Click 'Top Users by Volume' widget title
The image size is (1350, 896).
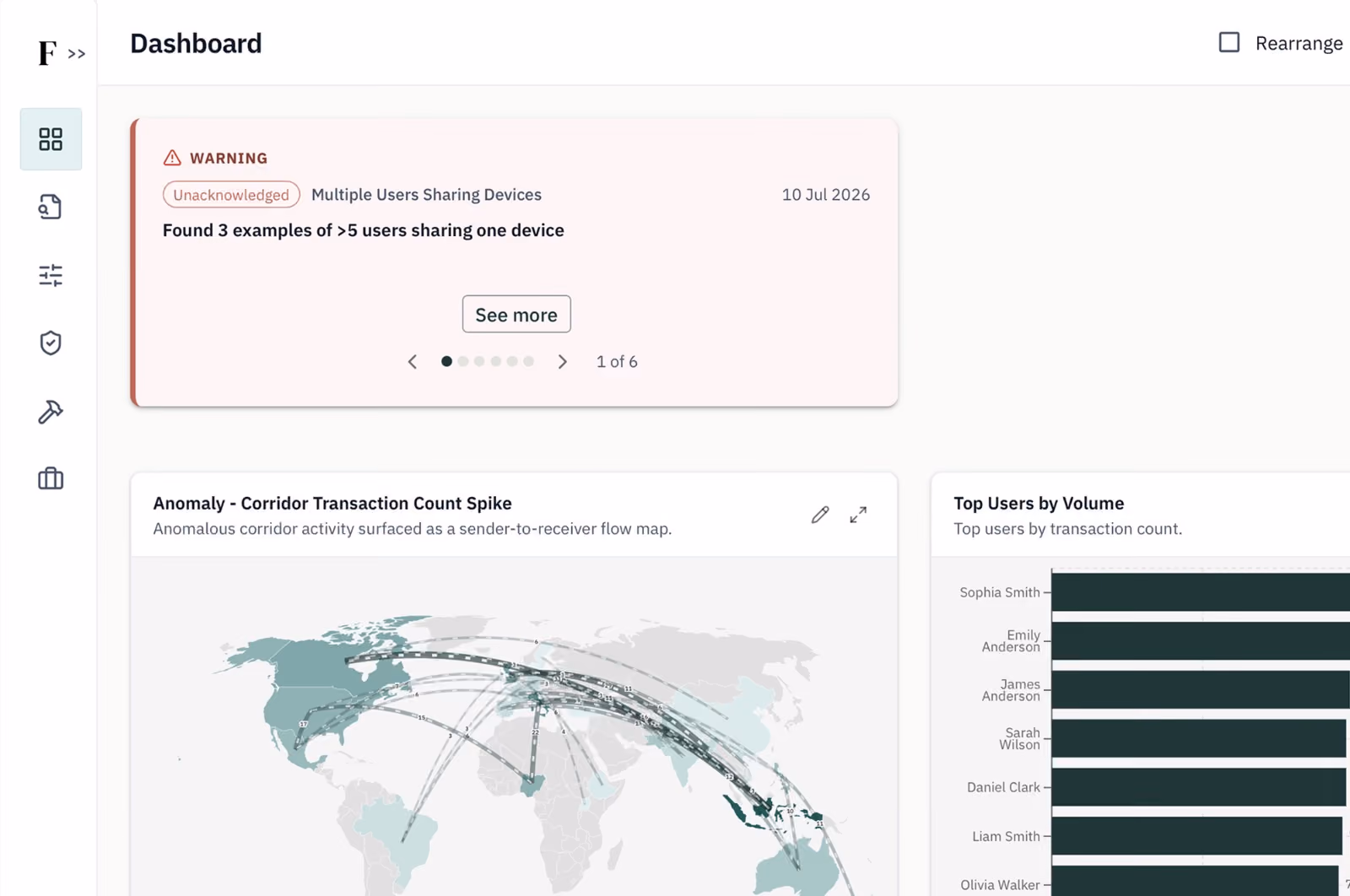pyautogui.click(x=1039, y=504)
